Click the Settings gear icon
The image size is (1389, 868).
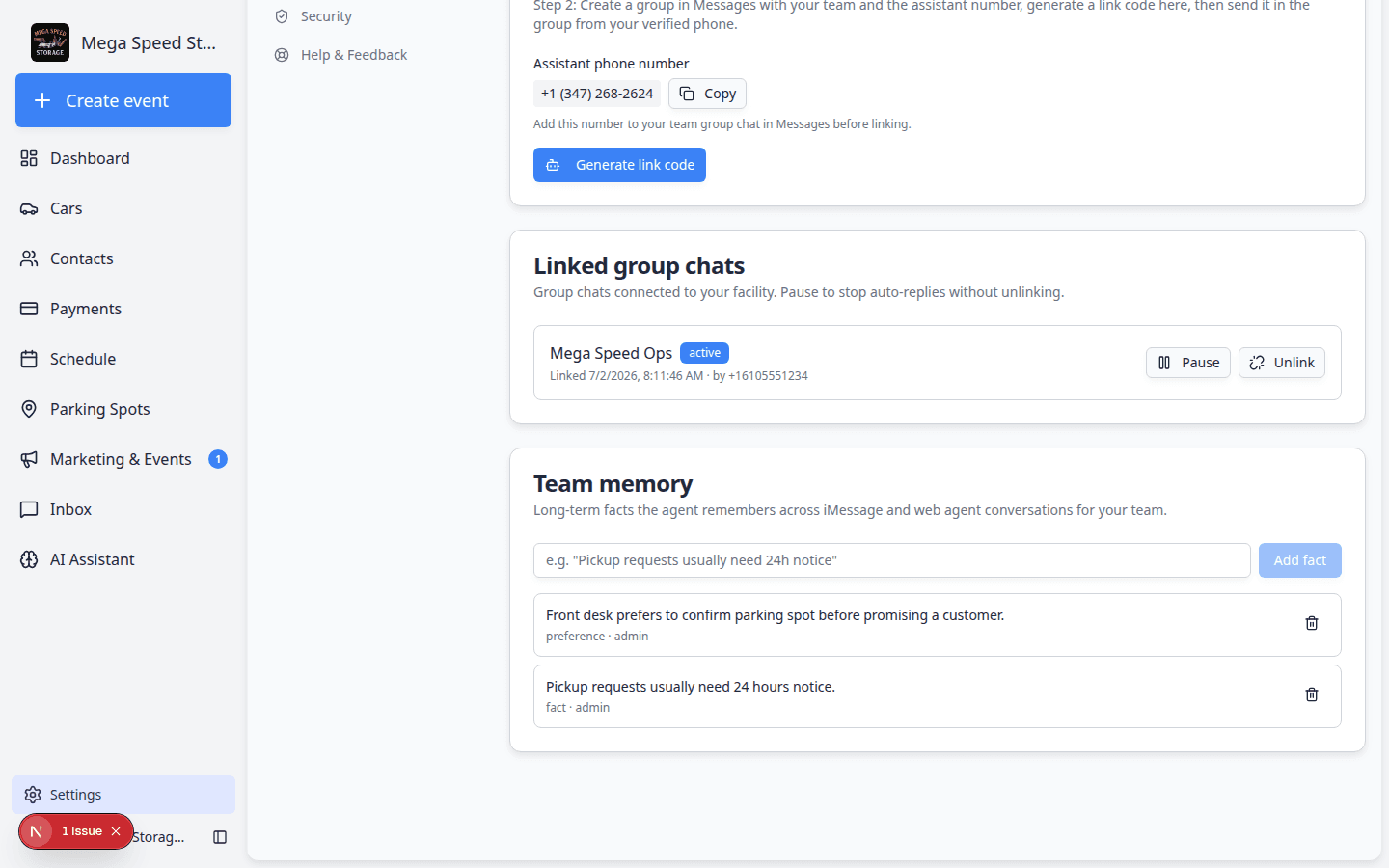click(x=33, y=795)
